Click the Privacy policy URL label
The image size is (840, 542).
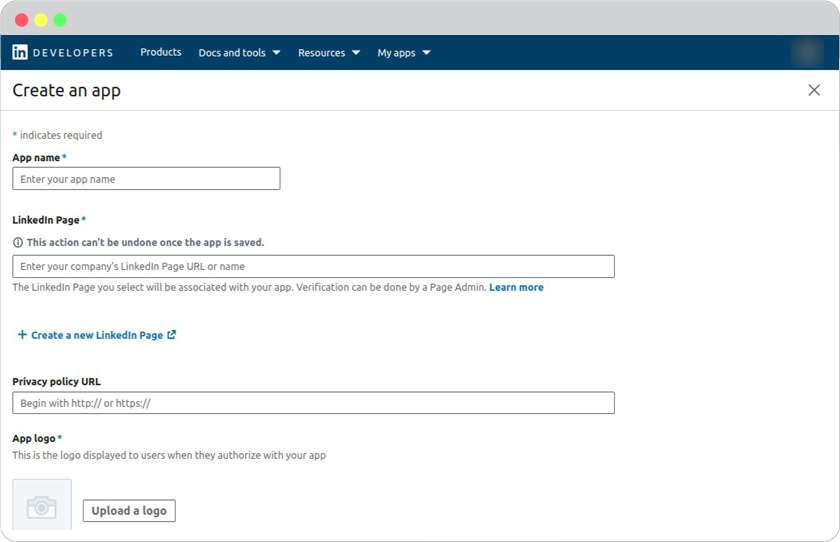click(56, 381)
